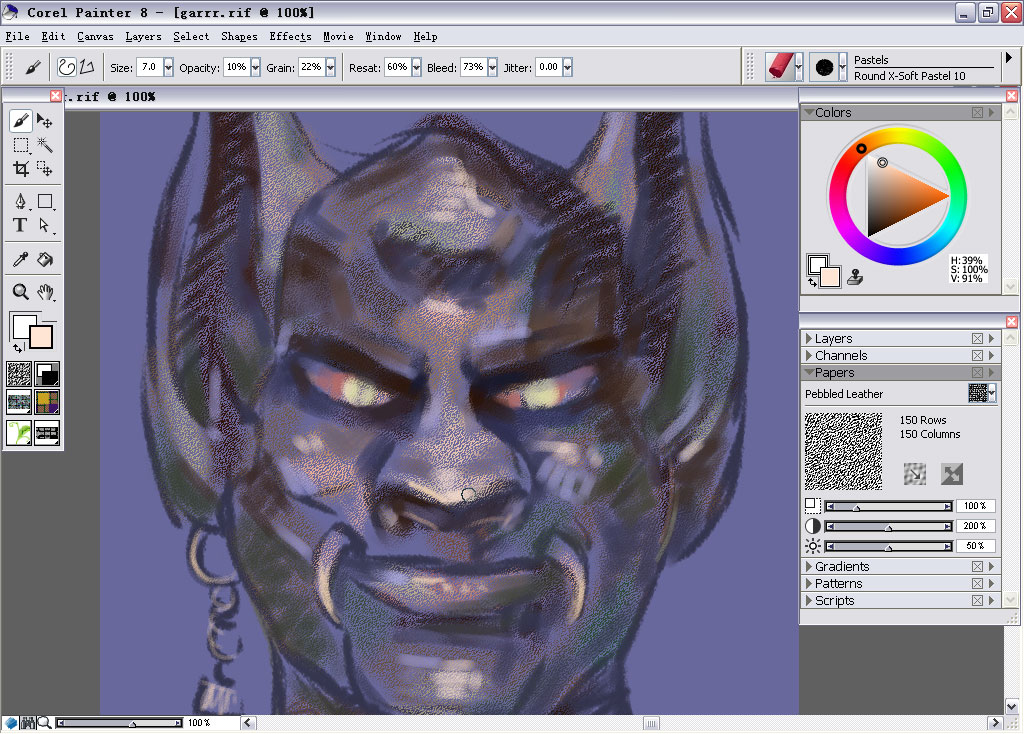Viewport: 1024px width, 734px height.
Task: Open the Bleed dropdown arrow
Action: point(492,67)
